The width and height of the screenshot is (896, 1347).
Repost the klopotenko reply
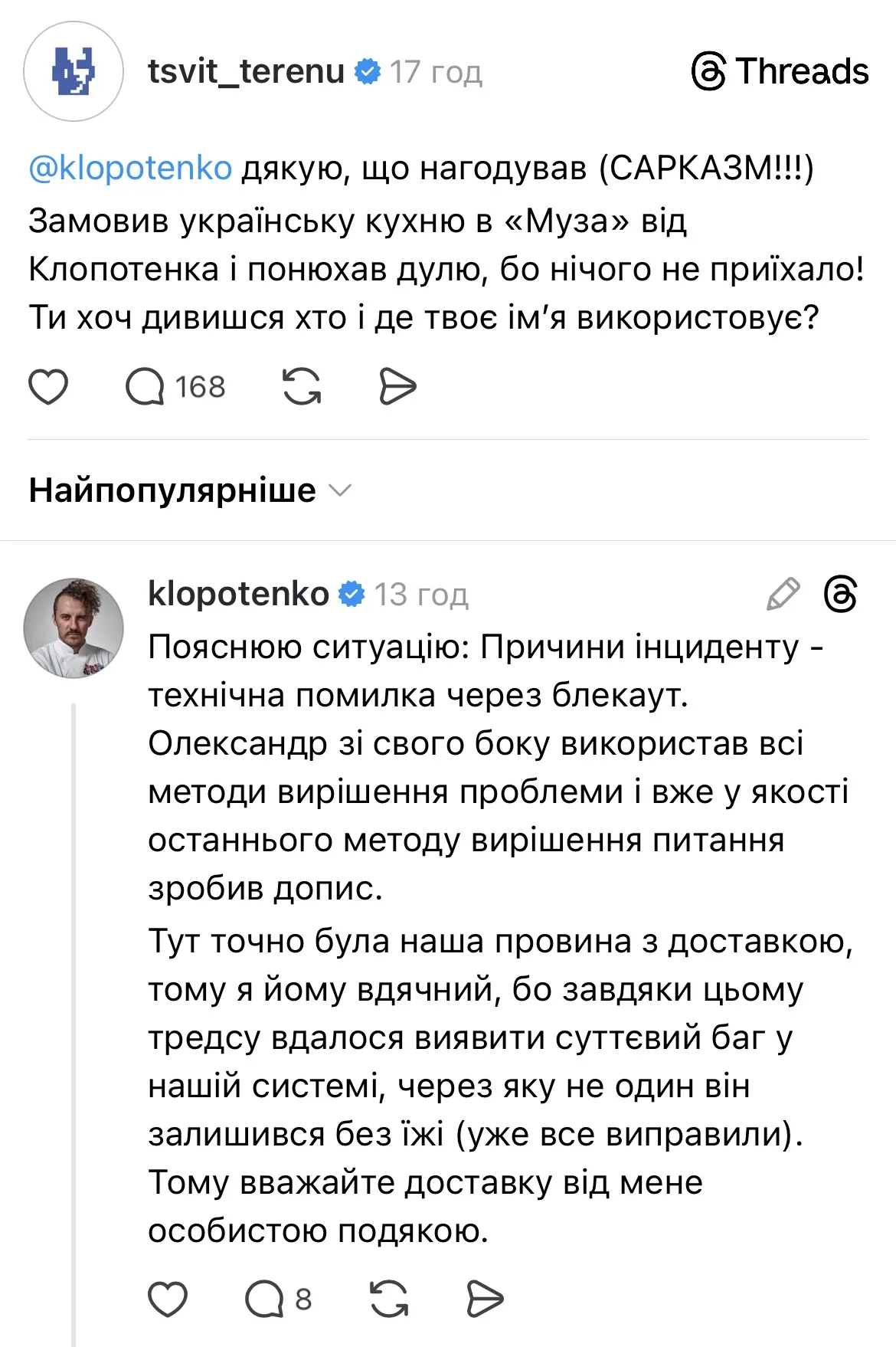tap(389, 1299)
